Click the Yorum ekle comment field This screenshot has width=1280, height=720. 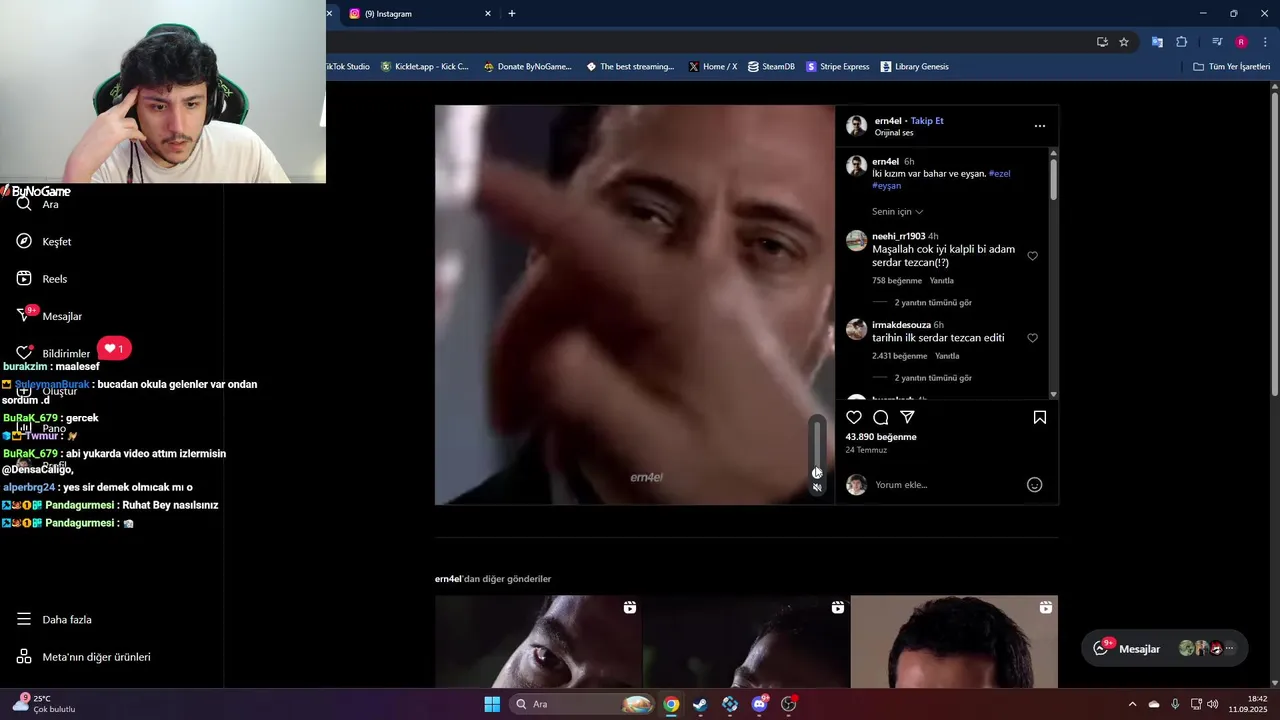[945, 485]
